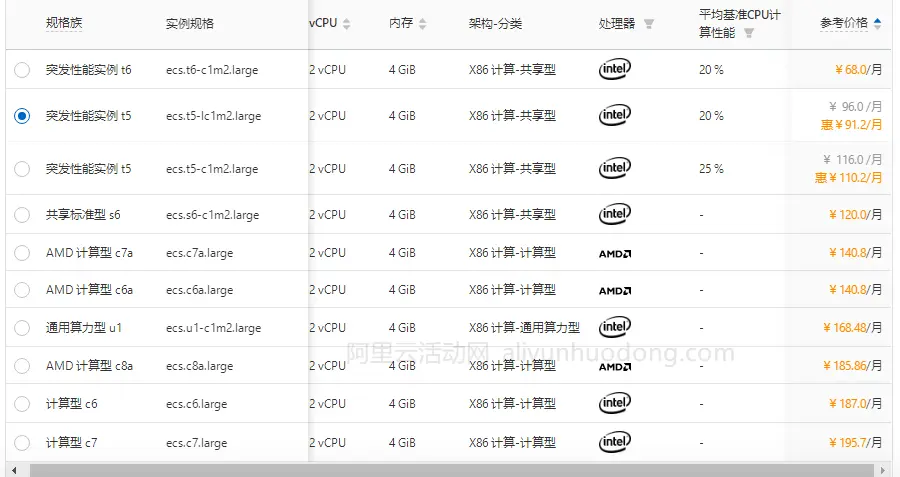Click the discounted 惠¥91.2/月 price
Screen dimensions: 900x477
(x=851, y=125)
